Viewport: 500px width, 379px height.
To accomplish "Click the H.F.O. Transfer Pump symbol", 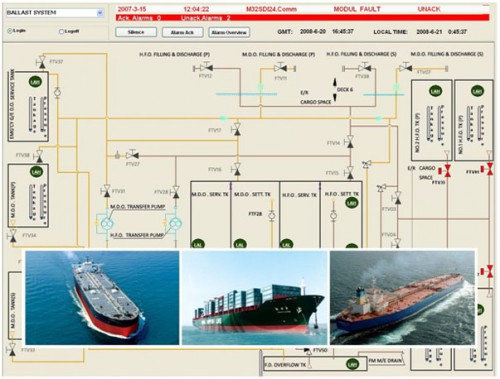I will coord(175,224).
